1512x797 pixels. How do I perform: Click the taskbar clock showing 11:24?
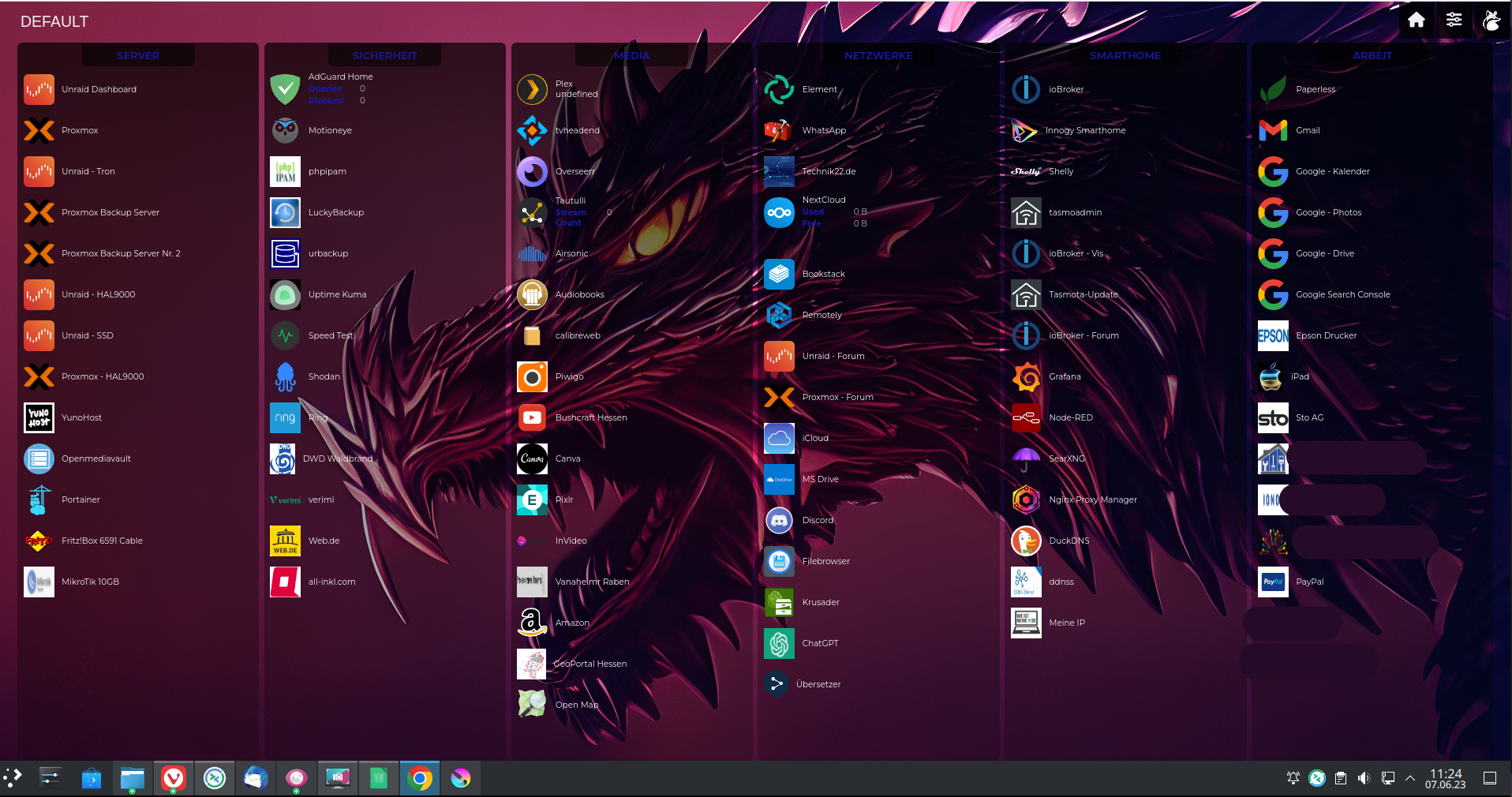(x=1445, y=779)
